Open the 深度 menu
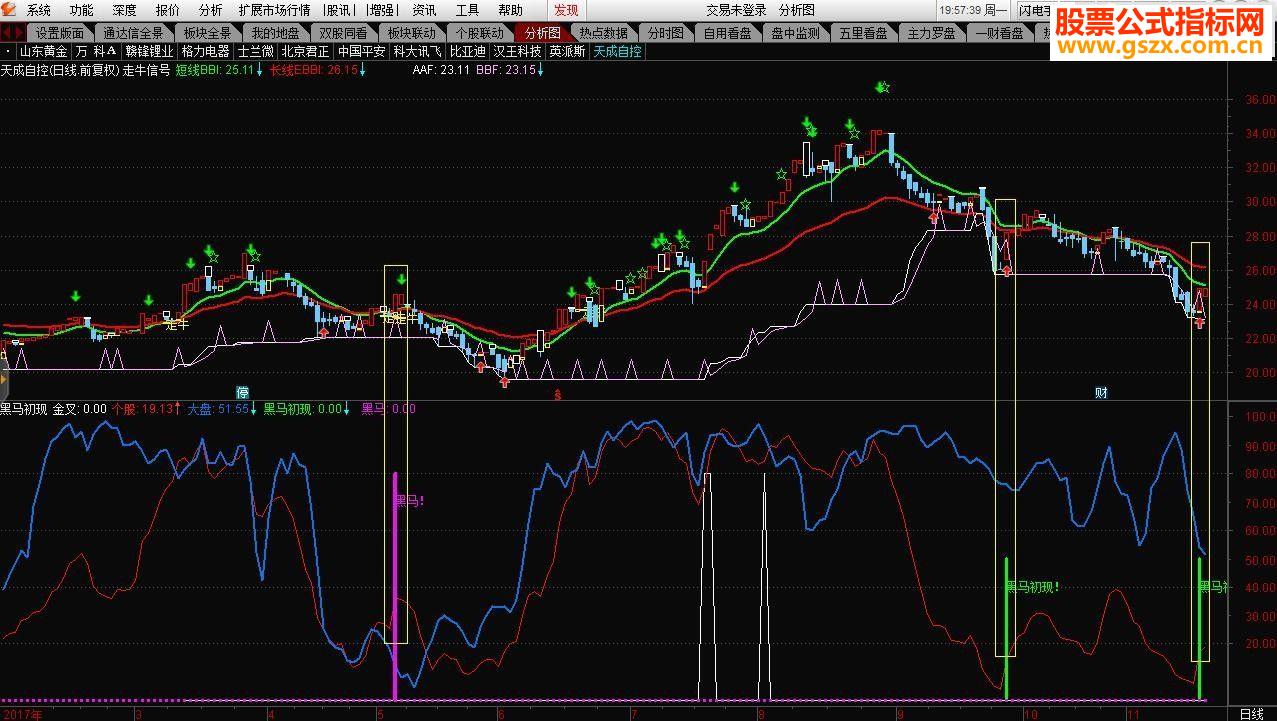 point(125,10)
